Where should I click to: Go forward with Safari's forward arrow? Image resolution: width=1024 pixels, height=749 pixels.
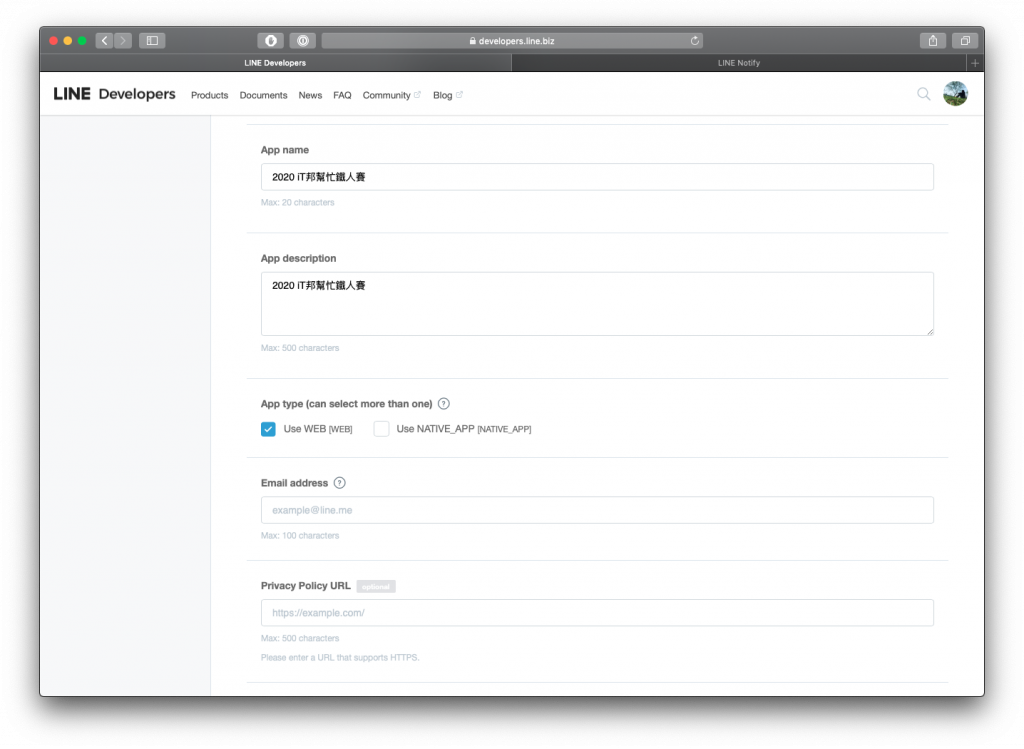point(123,40)
